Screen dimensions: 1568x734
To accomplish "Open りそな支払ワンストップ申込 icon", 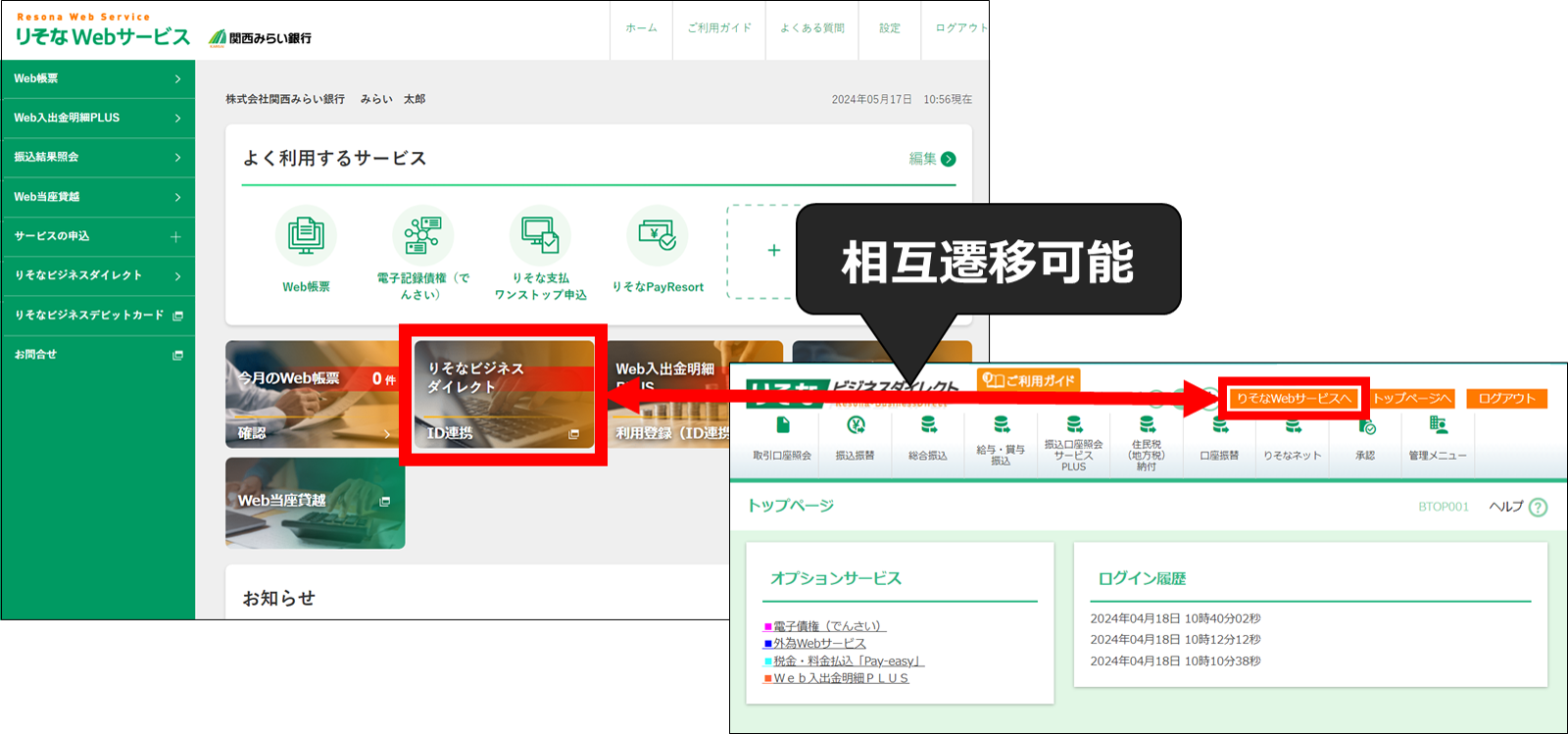I will point(540,235).
